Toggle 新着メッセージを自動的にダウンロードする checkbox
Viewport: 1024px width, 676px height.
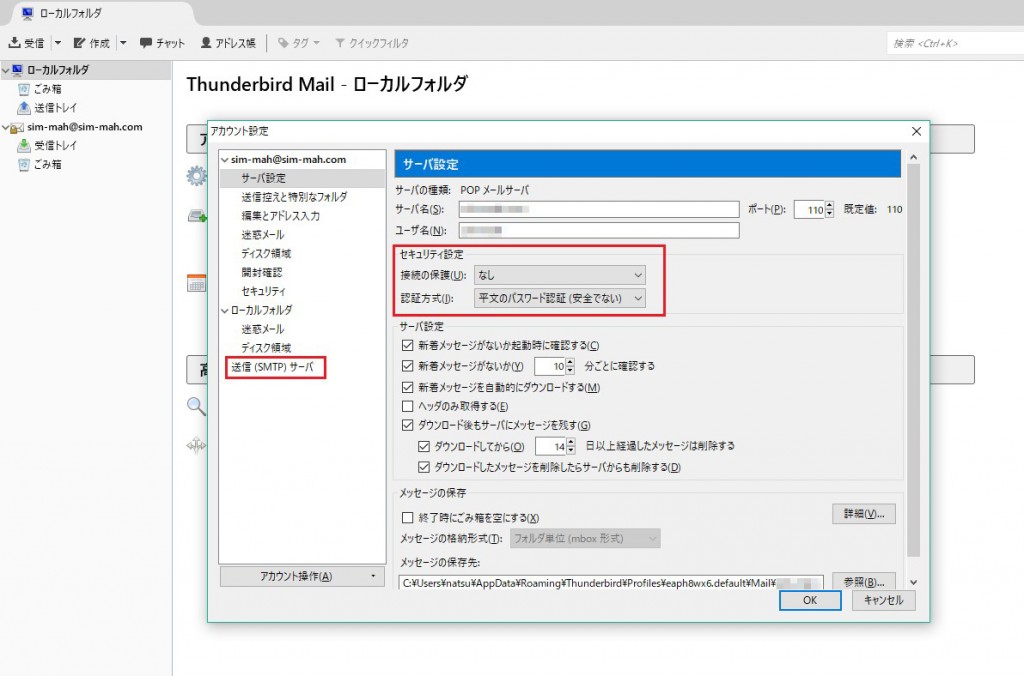408,387
